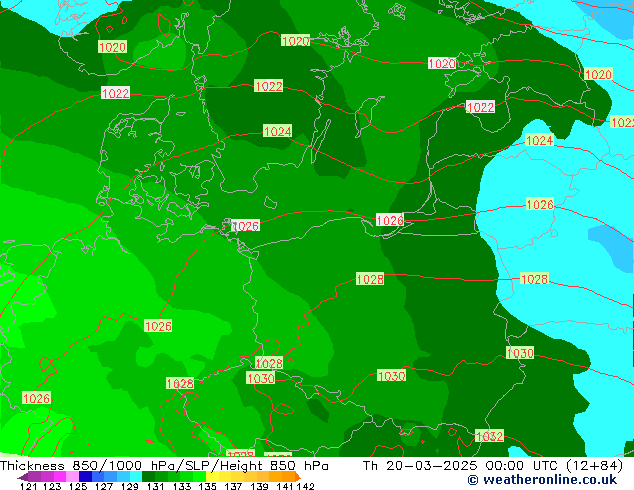This screenshot has height=490, width=634.
Task: Select the darkest green legend swatch above 131
Action: pyautogui.click(x=148, y=476)
